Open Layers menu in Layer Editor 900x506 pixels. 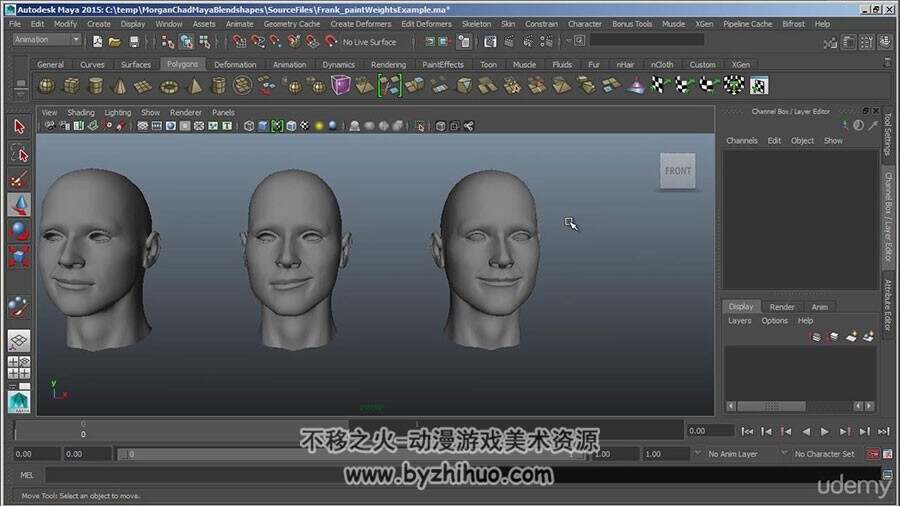(x=739, y=321)
